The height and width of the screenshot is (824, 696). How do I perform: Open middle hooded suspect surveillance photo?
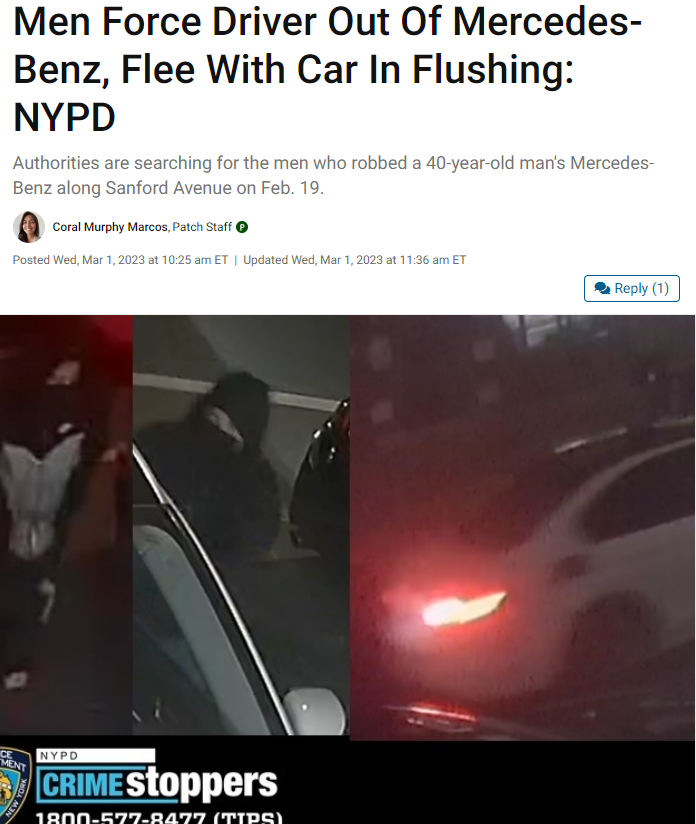241,524
